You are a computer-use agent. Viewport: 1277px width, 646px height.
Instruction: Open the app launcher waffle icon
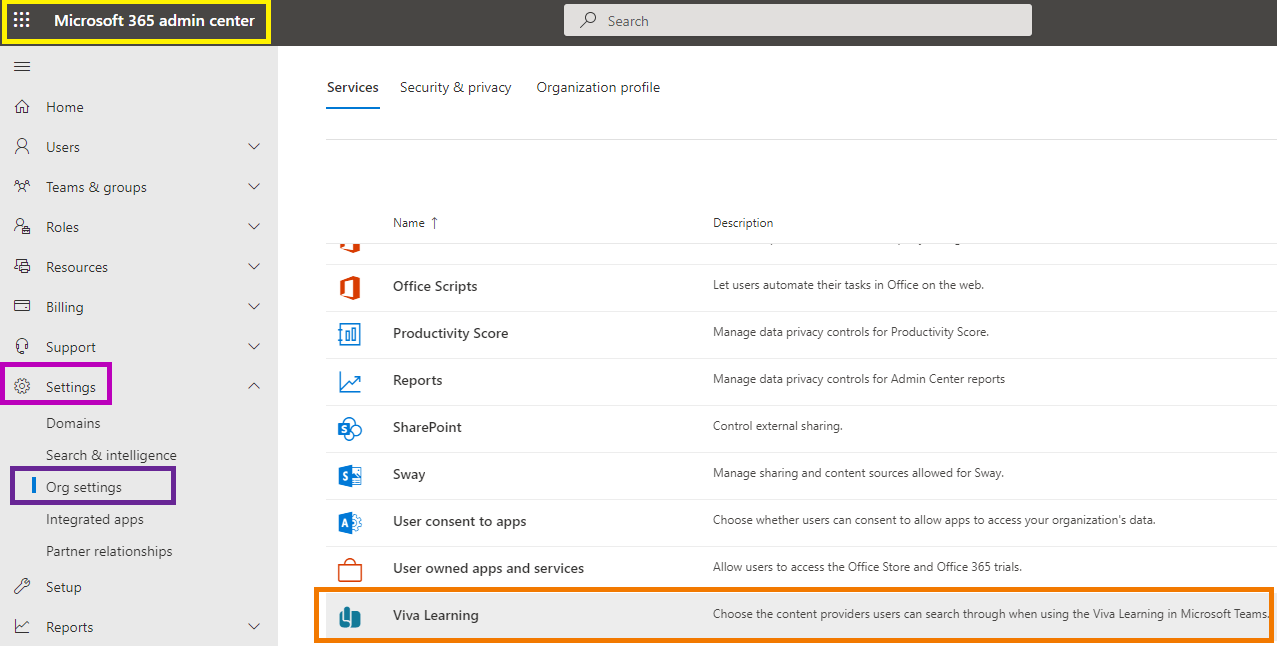pyautogui.click(x=22, y=20)
